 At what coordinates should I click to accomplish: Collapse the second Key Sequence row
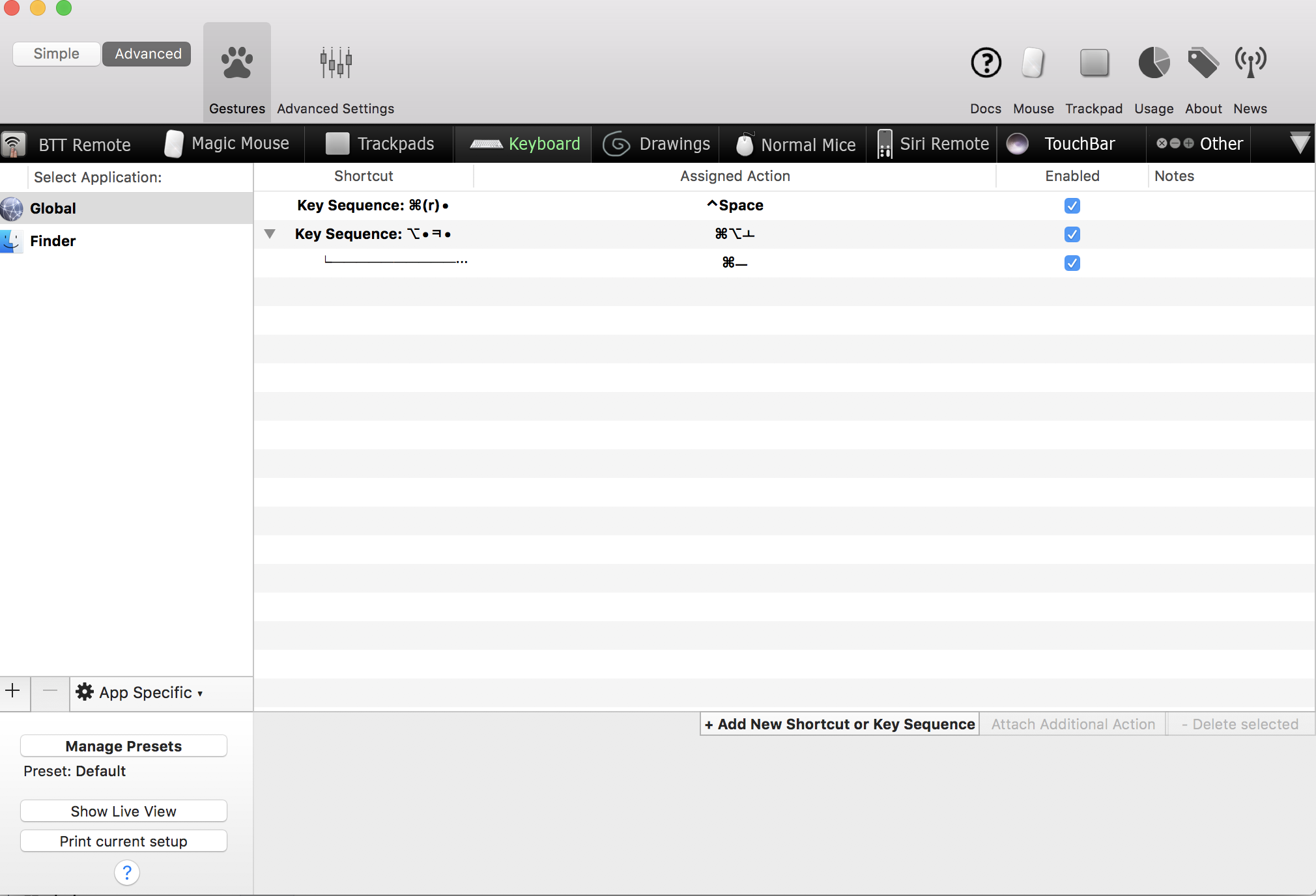[270, 234]
